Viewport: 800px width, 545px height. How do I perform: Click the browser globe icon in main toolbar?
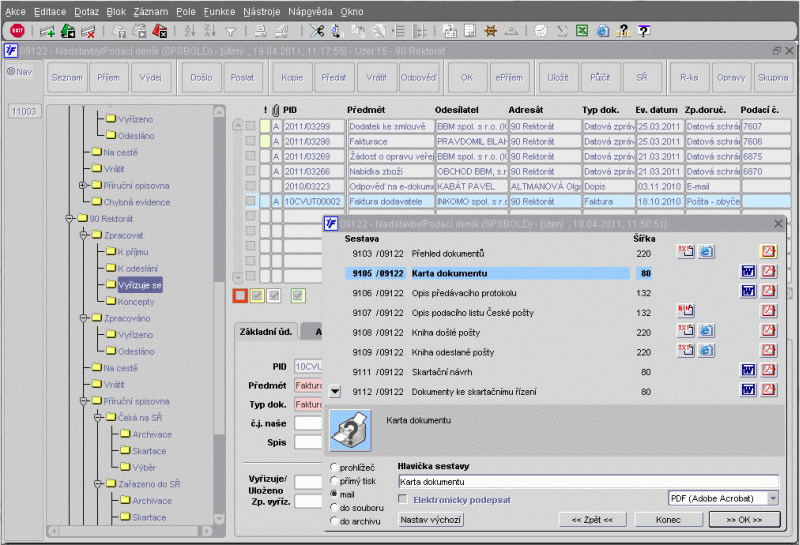coord(603,31)
